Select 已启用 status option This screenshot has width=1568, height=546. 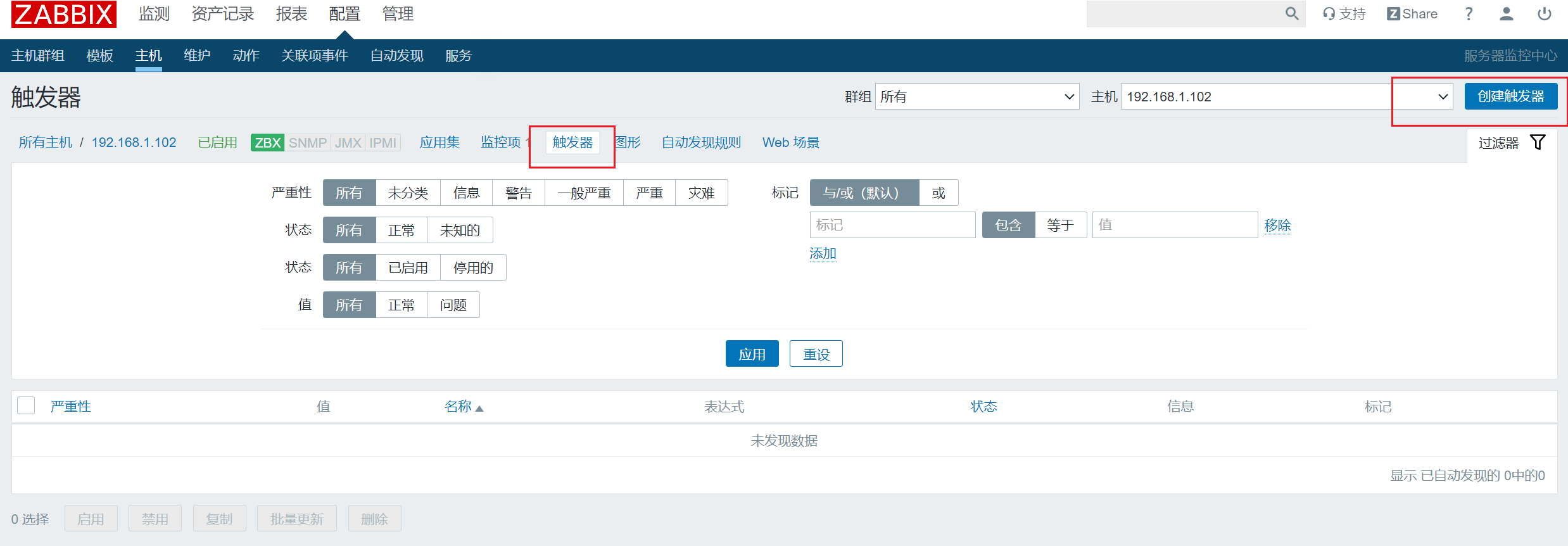408,267
